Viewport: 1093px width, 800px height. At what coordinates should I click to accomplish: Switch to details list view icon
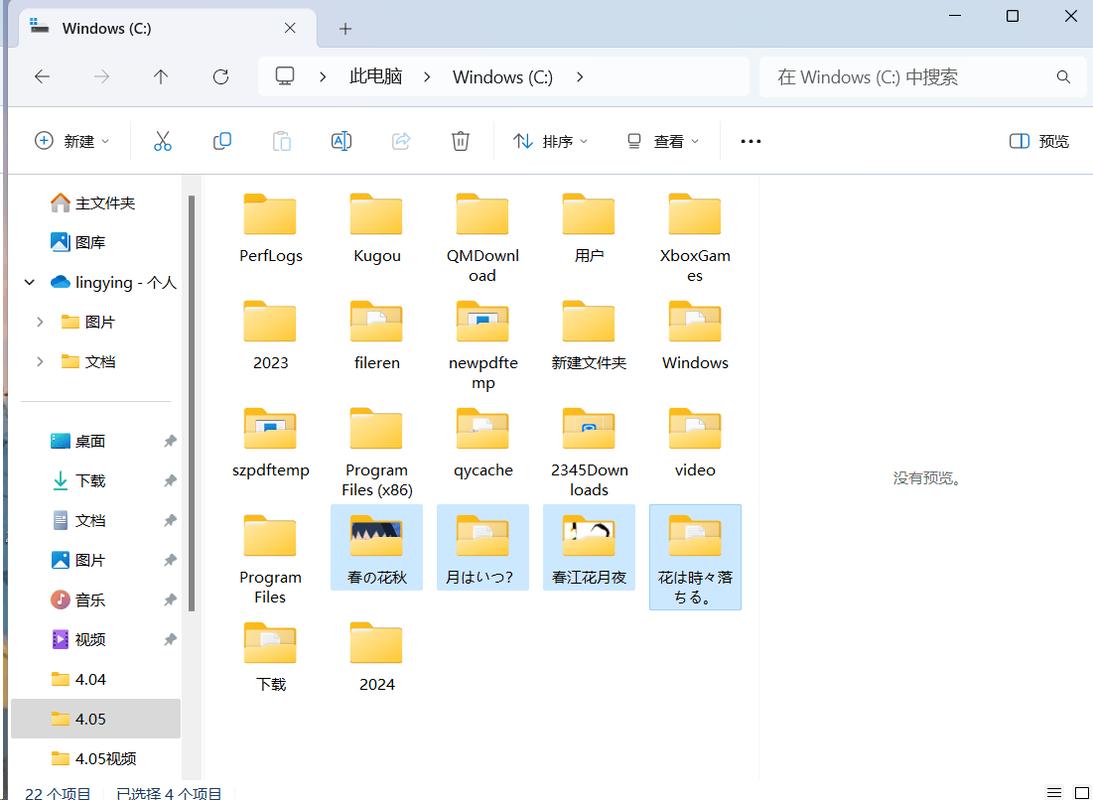click(x=1054, y=793)
